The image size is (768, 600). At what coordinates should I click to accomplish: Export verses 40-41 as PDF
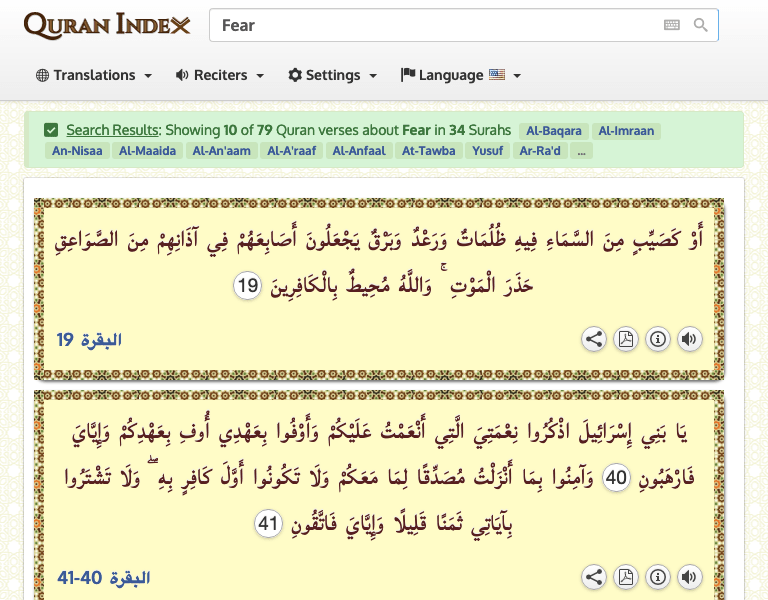[x=626, y=577]
